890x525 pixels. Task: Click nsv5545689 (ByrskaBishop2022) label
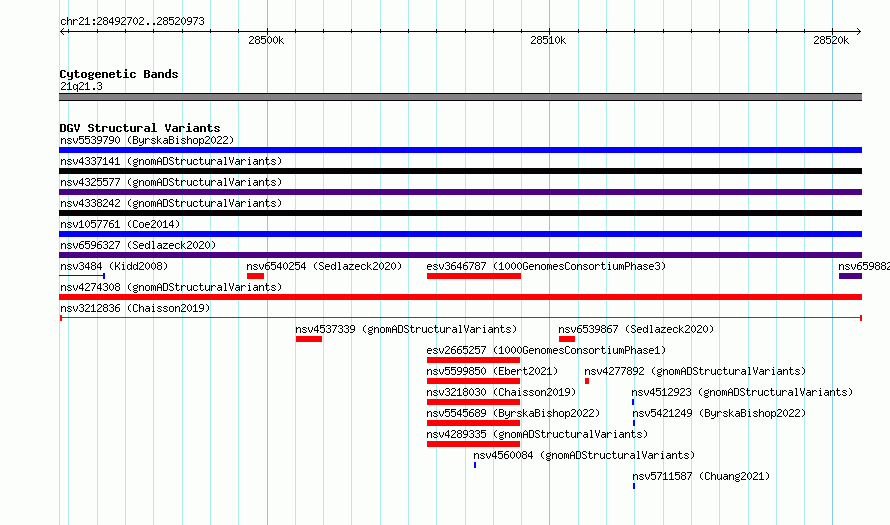513,413
